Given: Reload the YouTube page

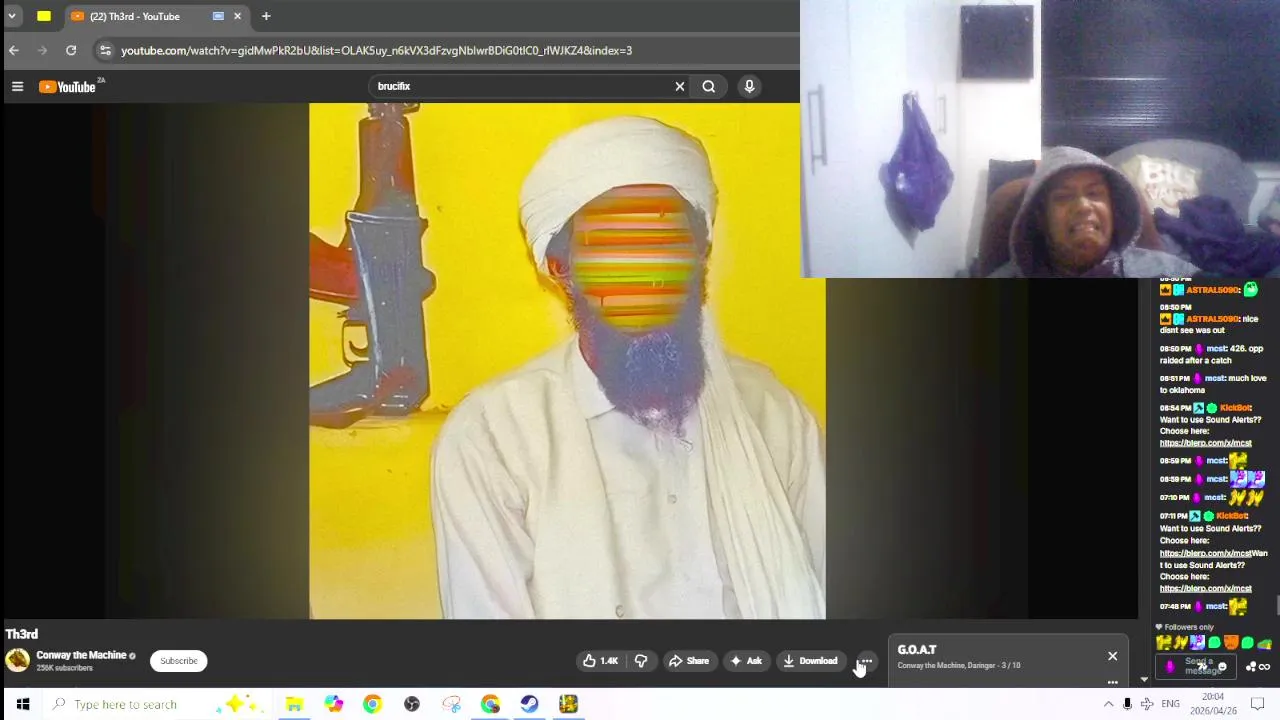Looking at the screenshot, I should click(71, 50).
